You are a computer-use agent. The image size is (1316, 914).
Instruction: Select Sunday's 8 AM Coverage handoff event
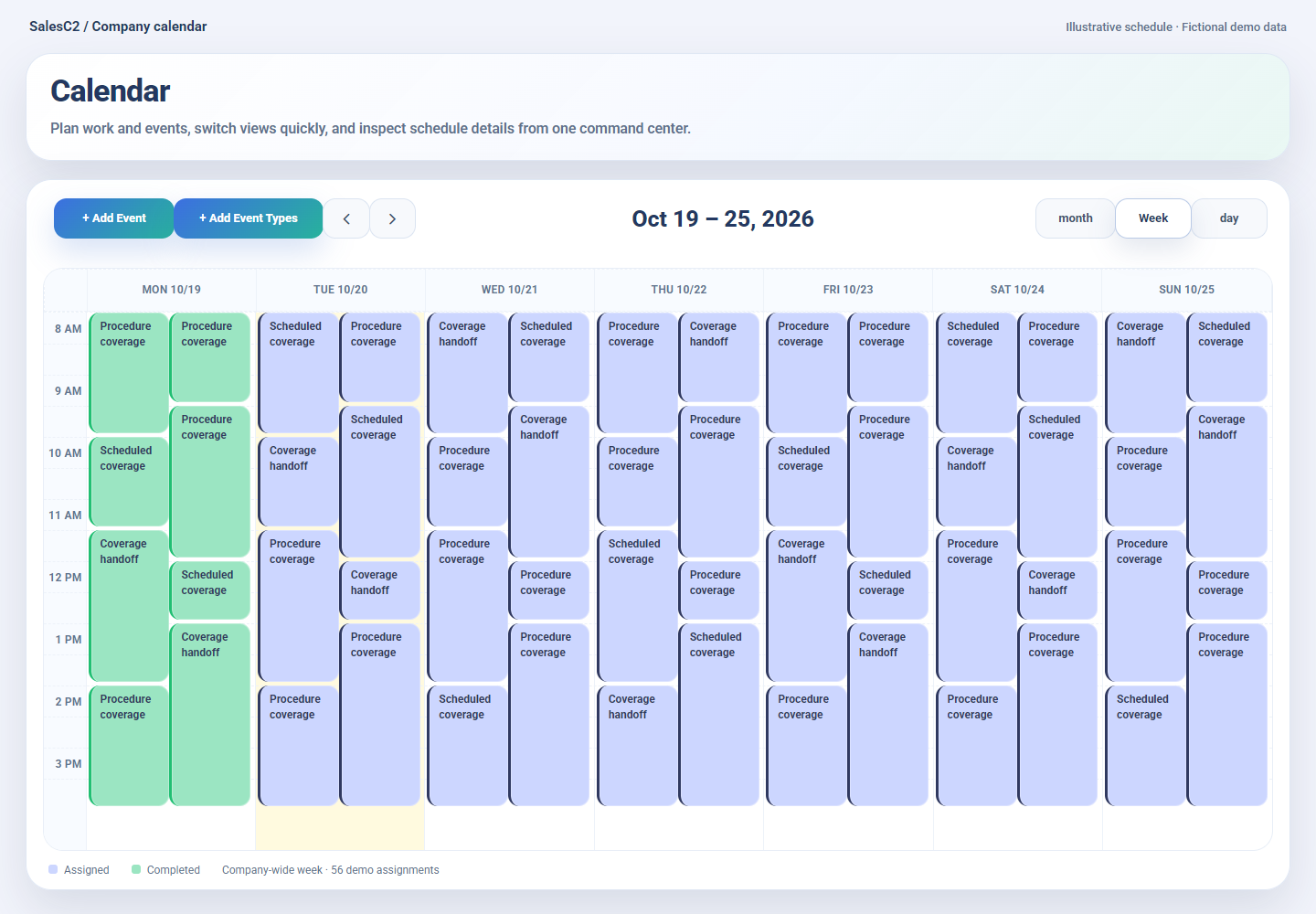click(x=1145, y=373)
